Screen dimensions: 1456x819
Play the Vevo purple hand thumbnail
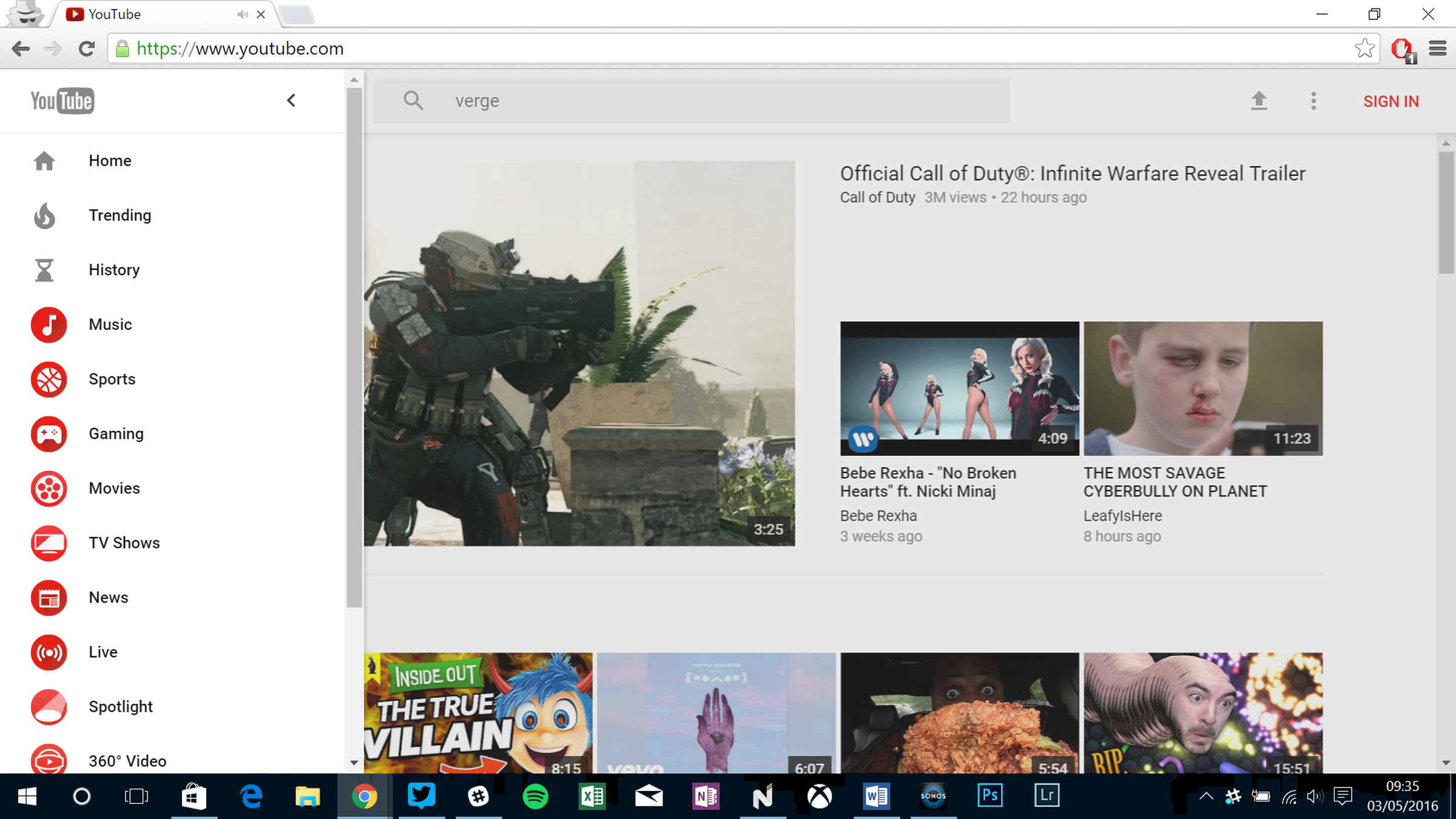[716, 713]
